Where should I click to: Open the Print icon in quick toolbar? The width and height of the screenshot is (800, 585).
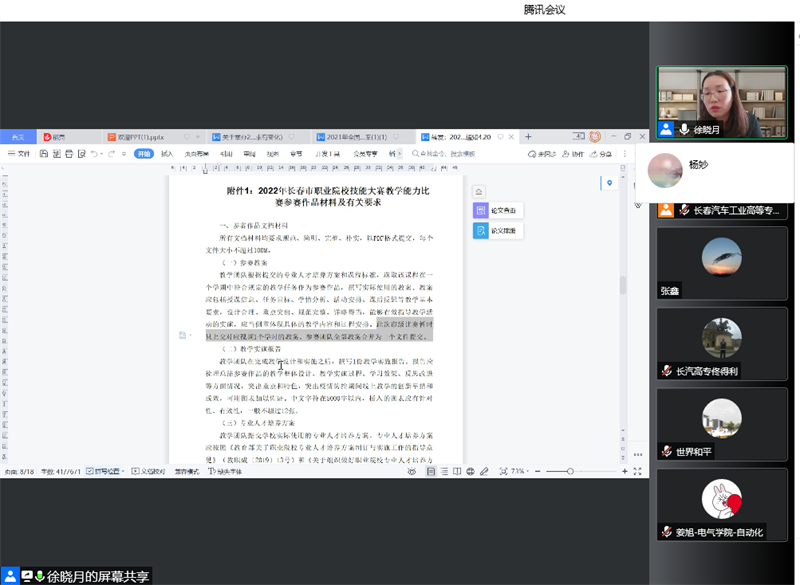pos(69,155)
